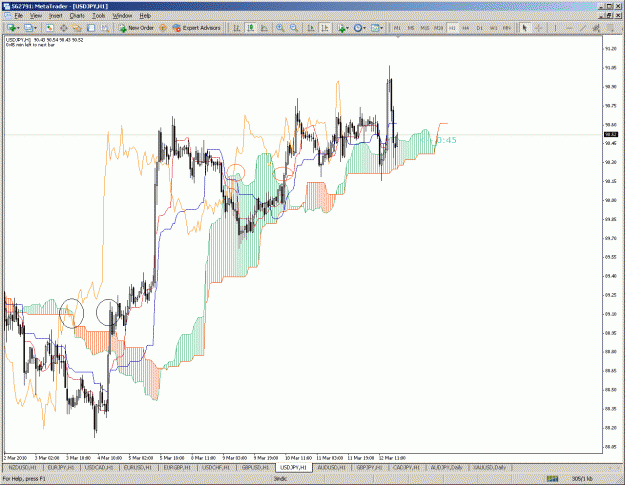This screenshot has height=485, width=625.
Task: Switch to Bar Chart display
Action: (x=237, y=28)
